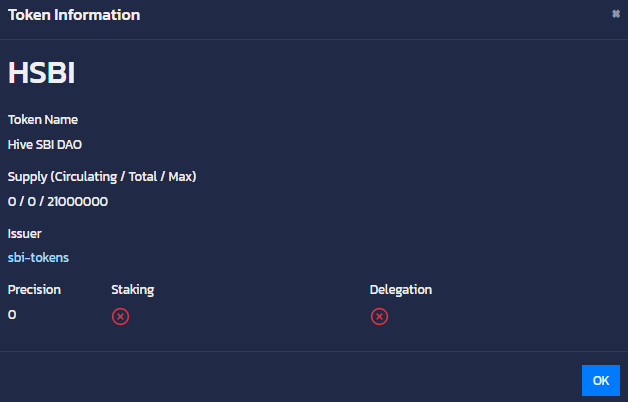This screenshot has width=628, height=402.
Task: Click the Issuer label
Action: pos(24,233)
